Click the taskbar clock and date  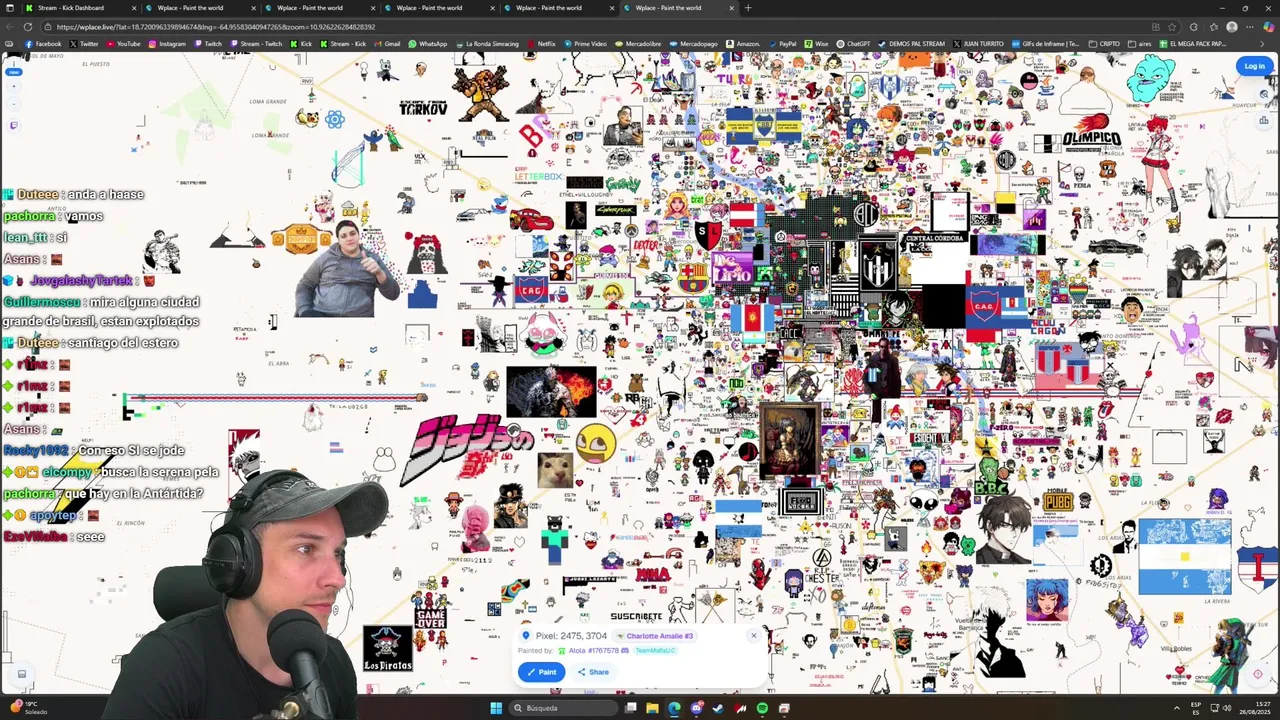[1255, 708]
